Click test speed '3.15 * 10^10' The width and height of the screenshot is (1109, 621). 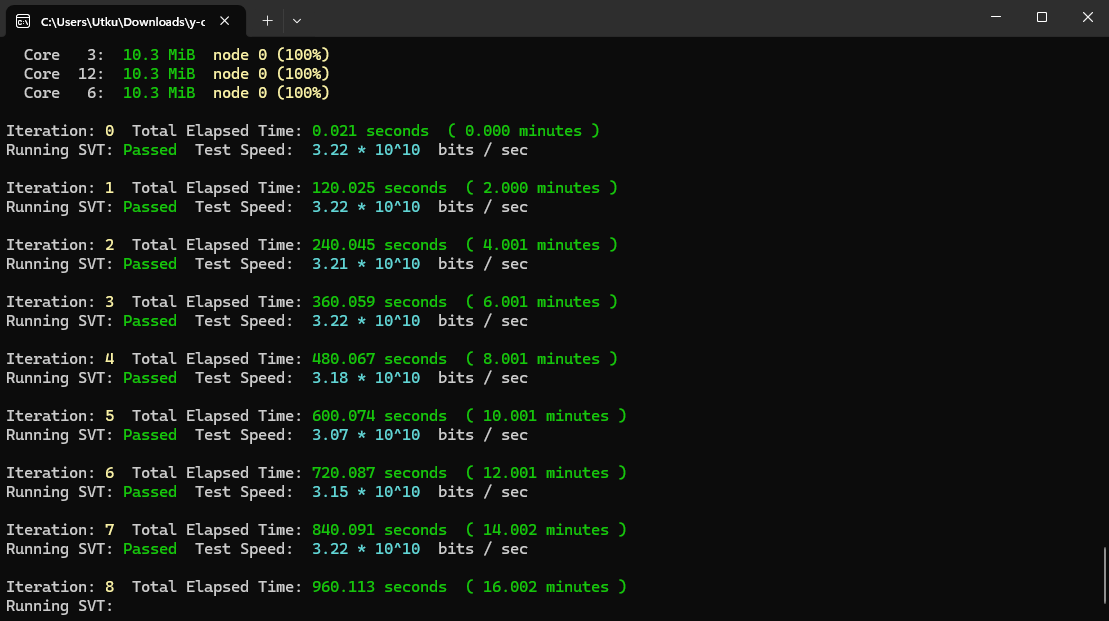pos(366,492)
